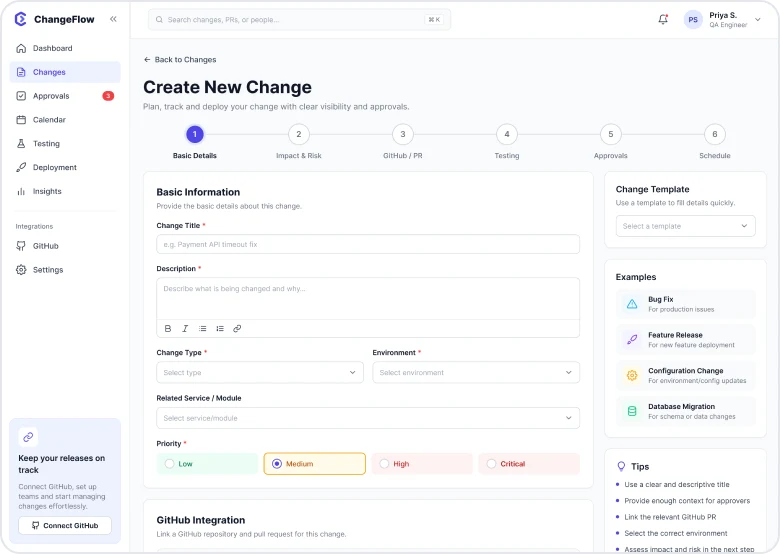This screenshot has width=780, height=554.
Task: Click the "Tips" heading text
Action: point(640,466)
